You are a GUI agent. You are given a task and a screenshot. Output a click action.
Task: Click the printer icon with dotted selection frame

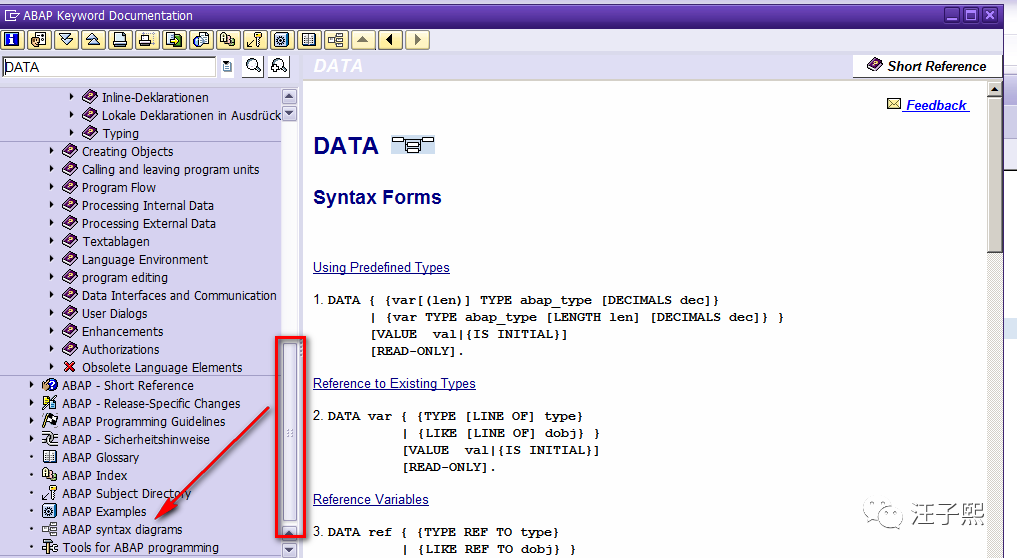click(147, 40)
